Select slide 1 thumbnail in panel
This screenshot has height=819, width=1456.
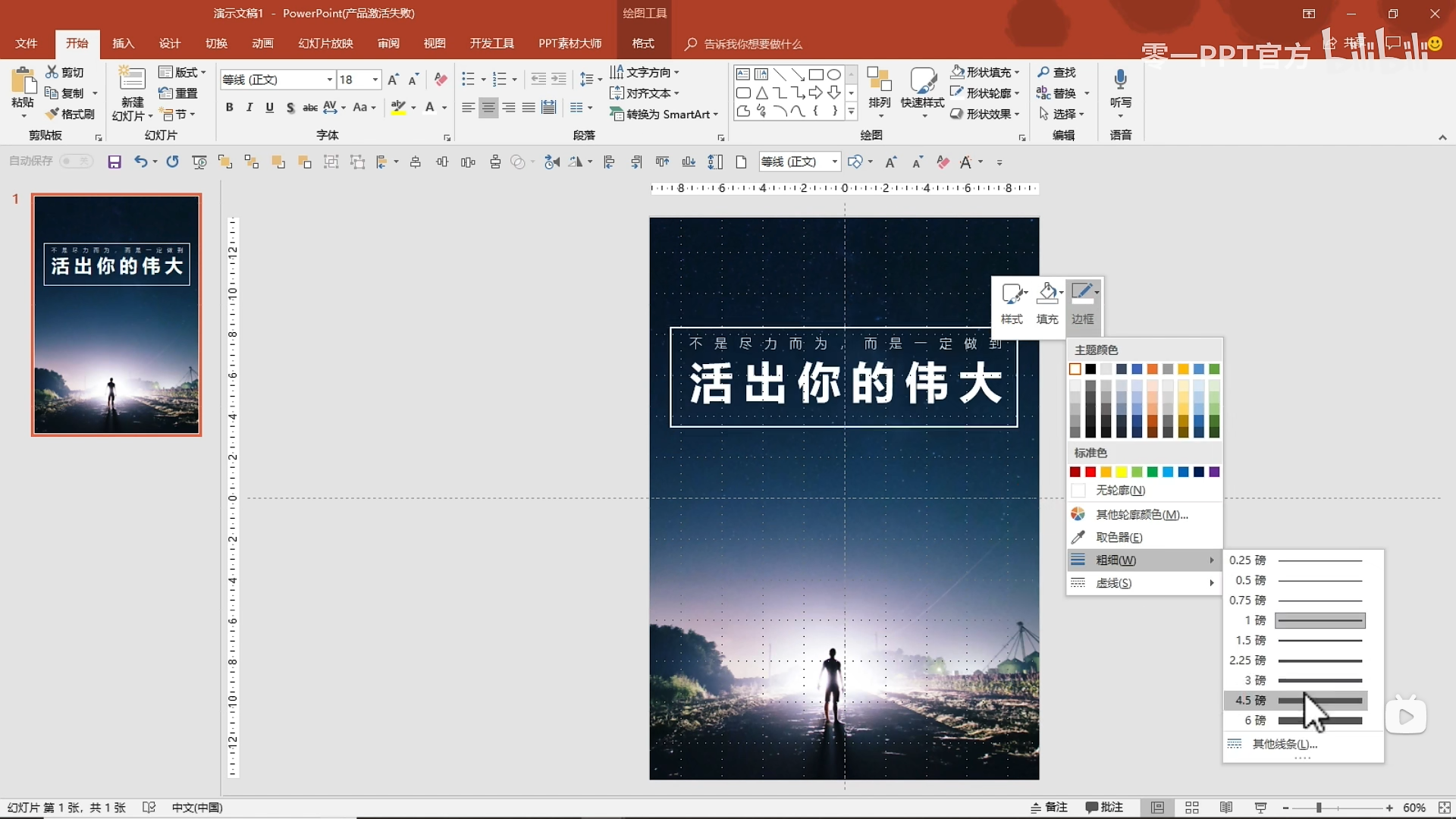click(x=116, y=315)
